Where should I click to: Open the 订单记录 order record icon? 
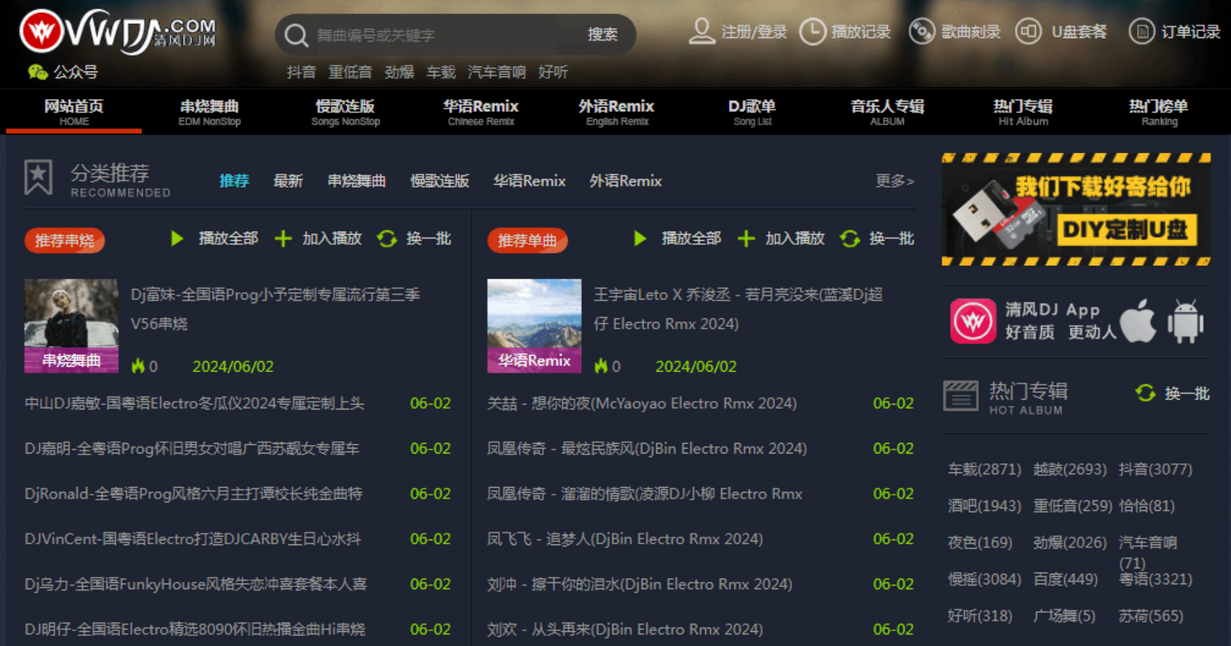1141,31
